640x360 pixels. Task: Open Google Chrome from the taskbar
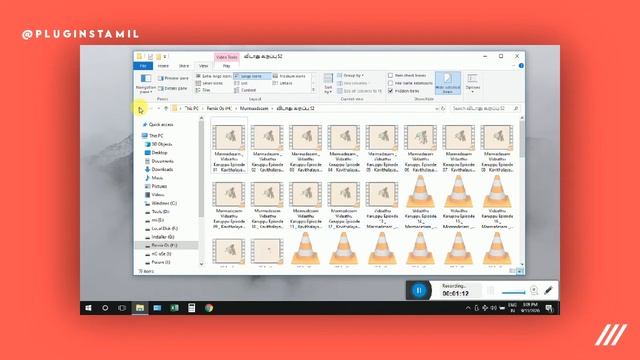(x=209, y=308)
